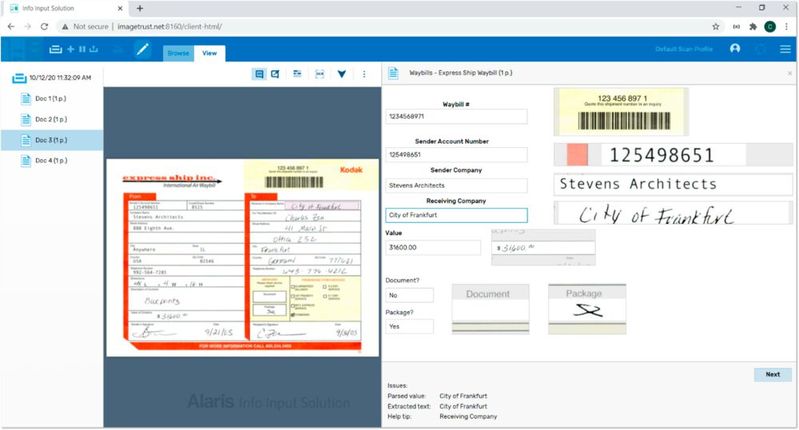Image resolution: width=799 pixels, height=430 pixels.
Task: Click Help tip 'Receiving Company' text
Action: click(x=468, y=416)
